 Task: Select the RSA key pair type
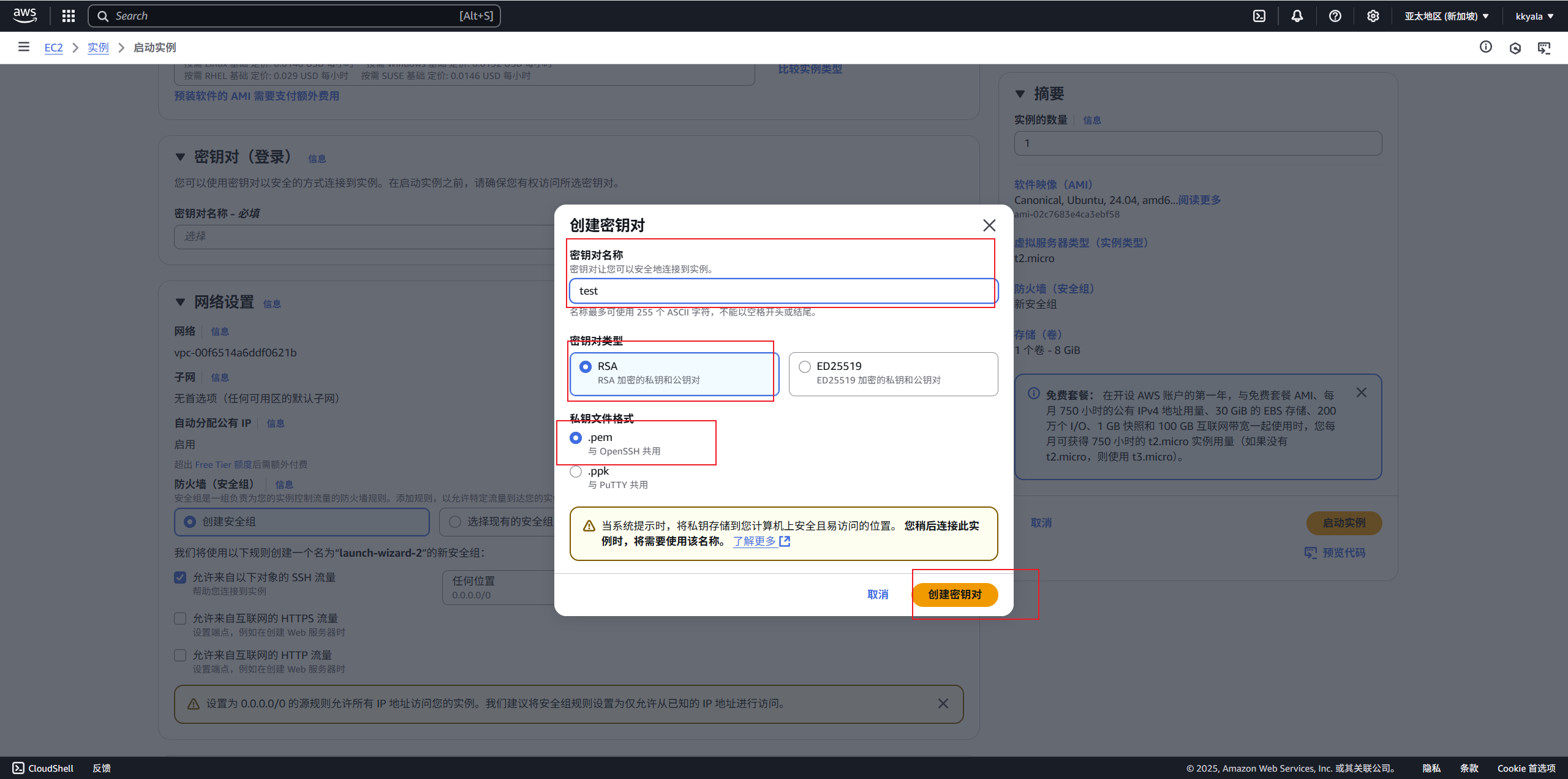[674, 374]
